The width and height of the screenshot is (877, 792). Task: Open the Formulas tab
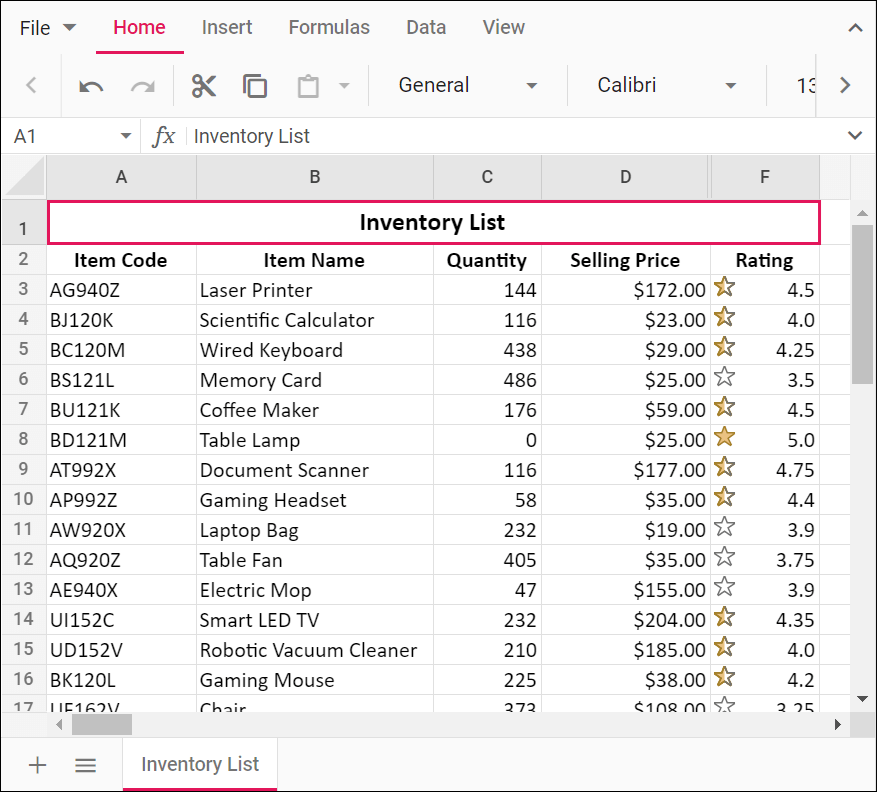[329, 28]
